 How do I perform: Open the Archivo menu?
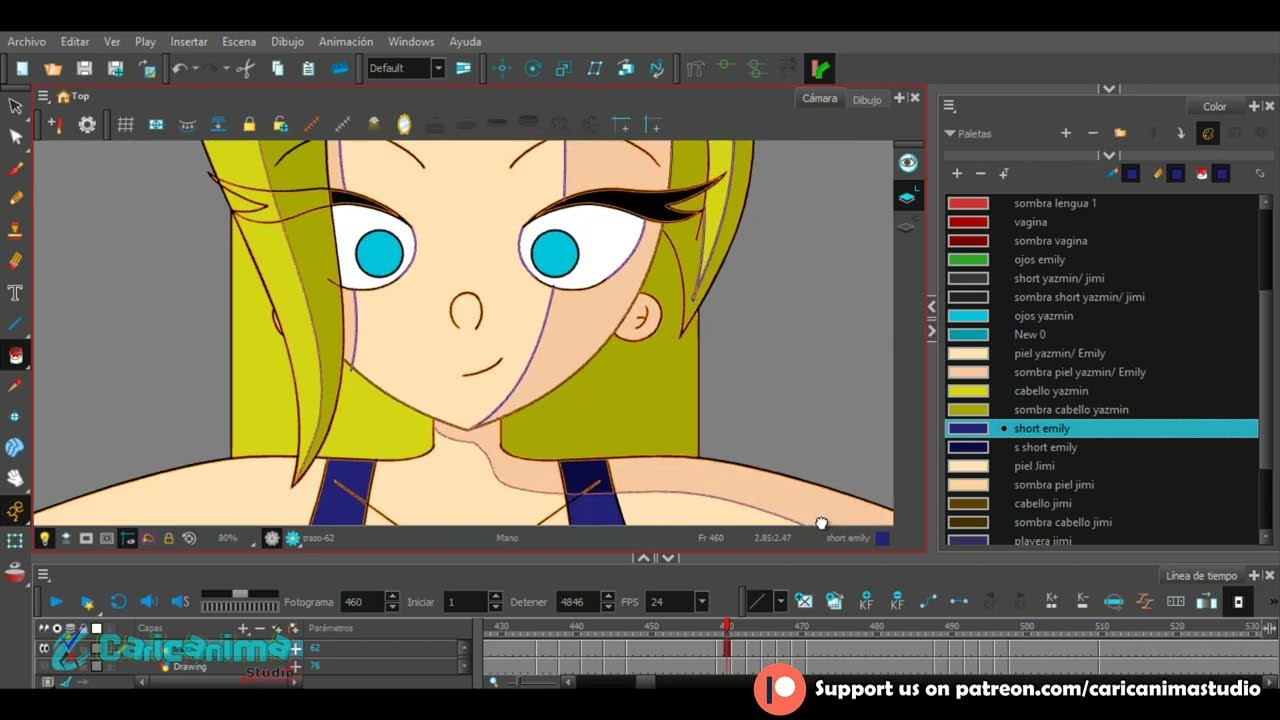pyautogui.click(x=27, y=42)
